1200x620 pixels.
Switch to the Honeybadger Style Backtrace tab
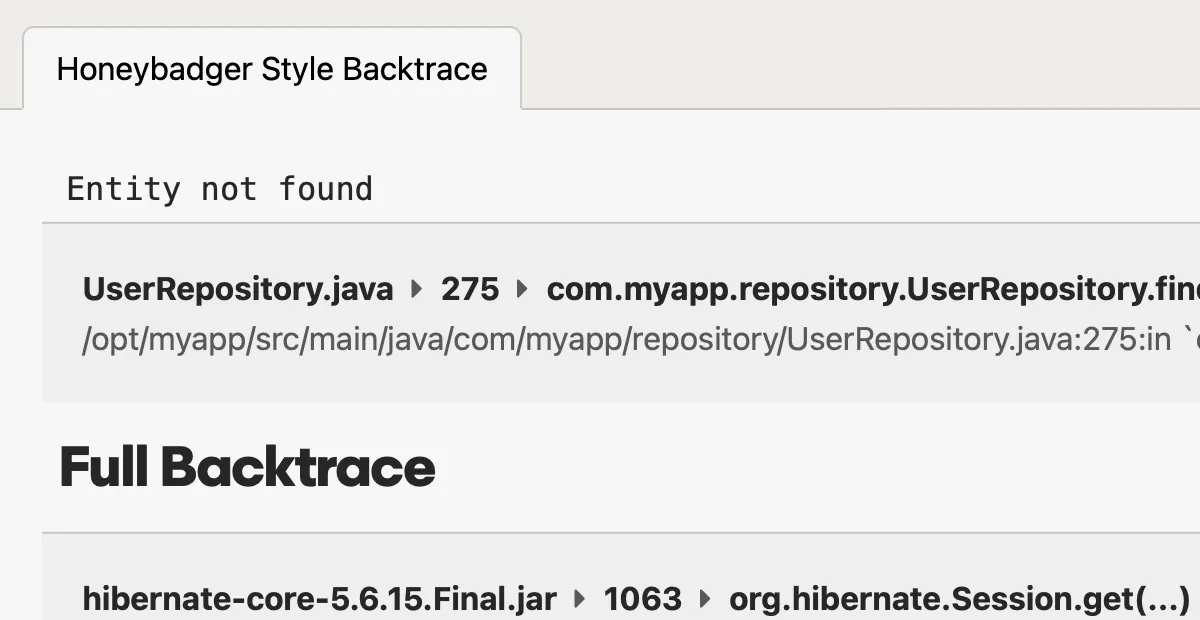pyautogui.click(x=272, y=69)
